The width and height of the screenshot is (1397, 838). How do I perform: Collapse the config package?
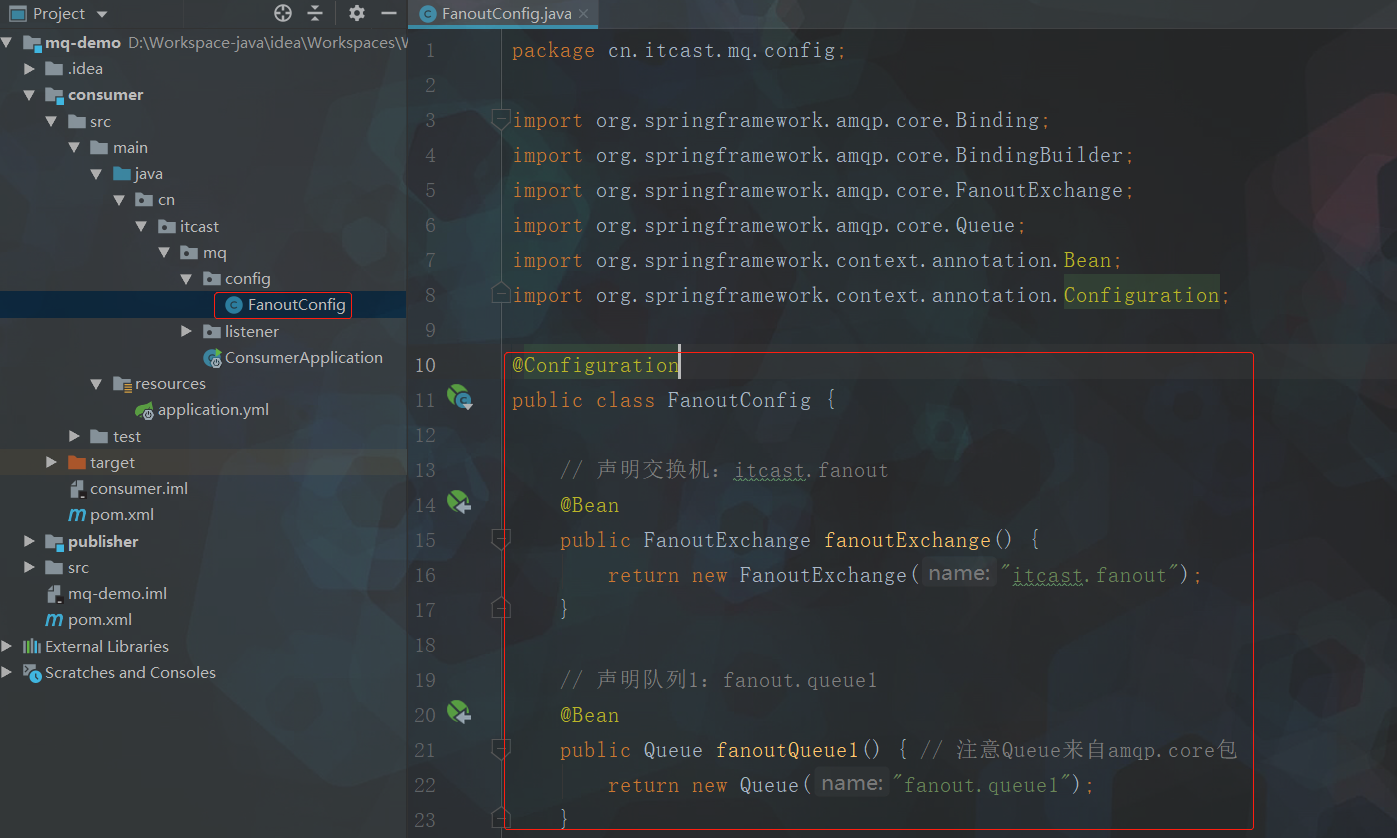[186, 279]
